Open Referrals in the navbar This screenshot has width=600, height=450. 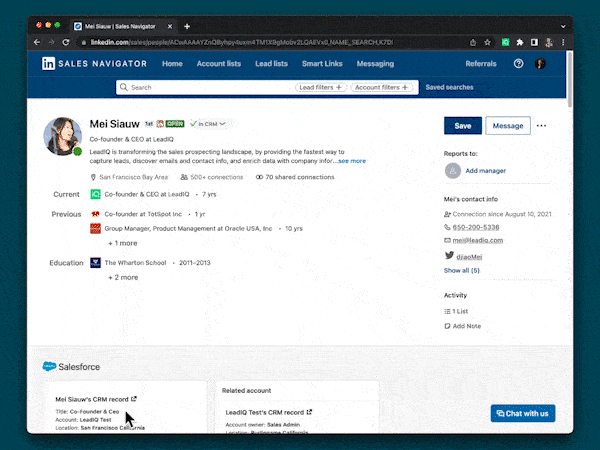(481, 64)
